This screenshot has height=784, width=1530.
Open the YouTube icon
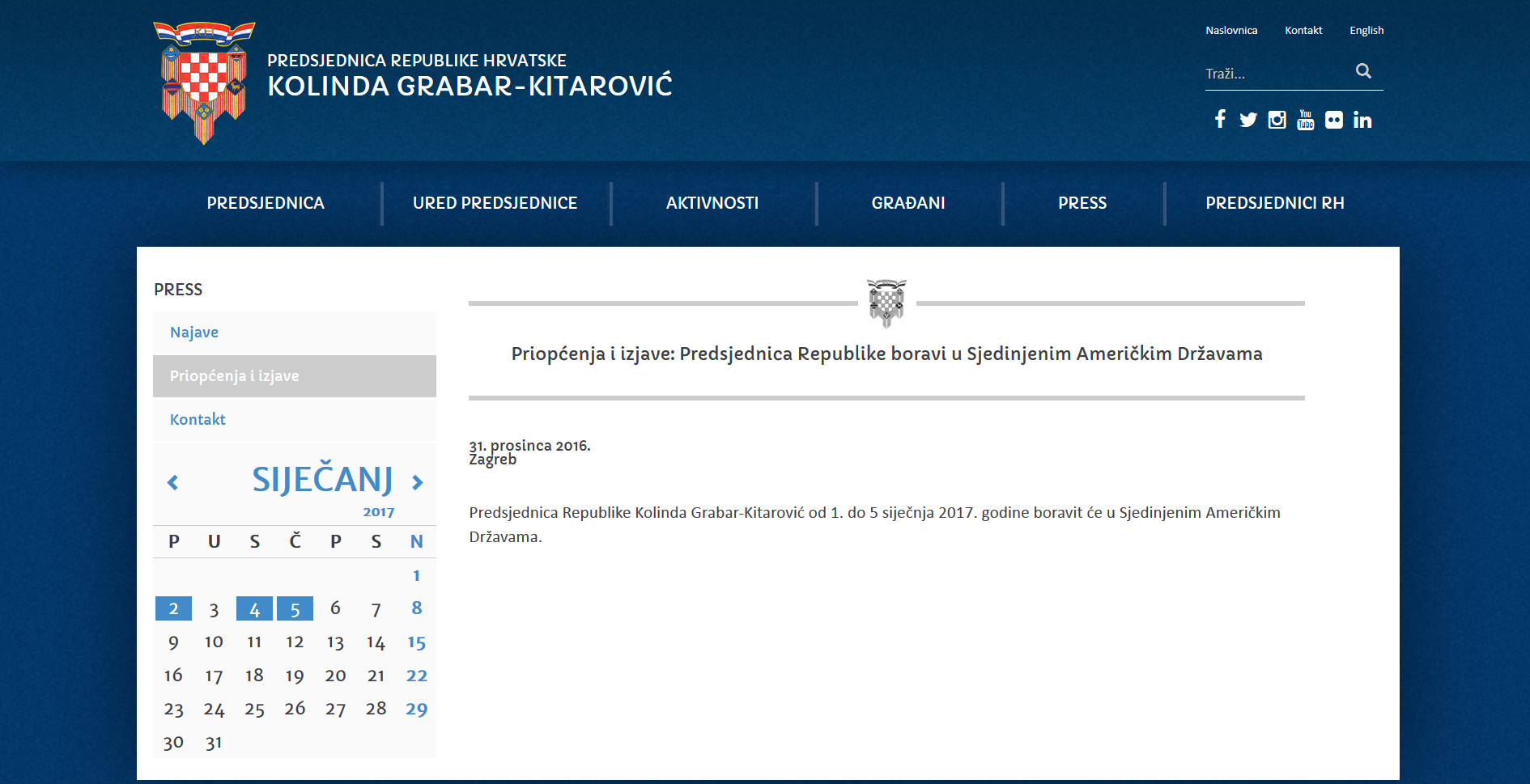pyautogui.click(x=1305, y=119)
